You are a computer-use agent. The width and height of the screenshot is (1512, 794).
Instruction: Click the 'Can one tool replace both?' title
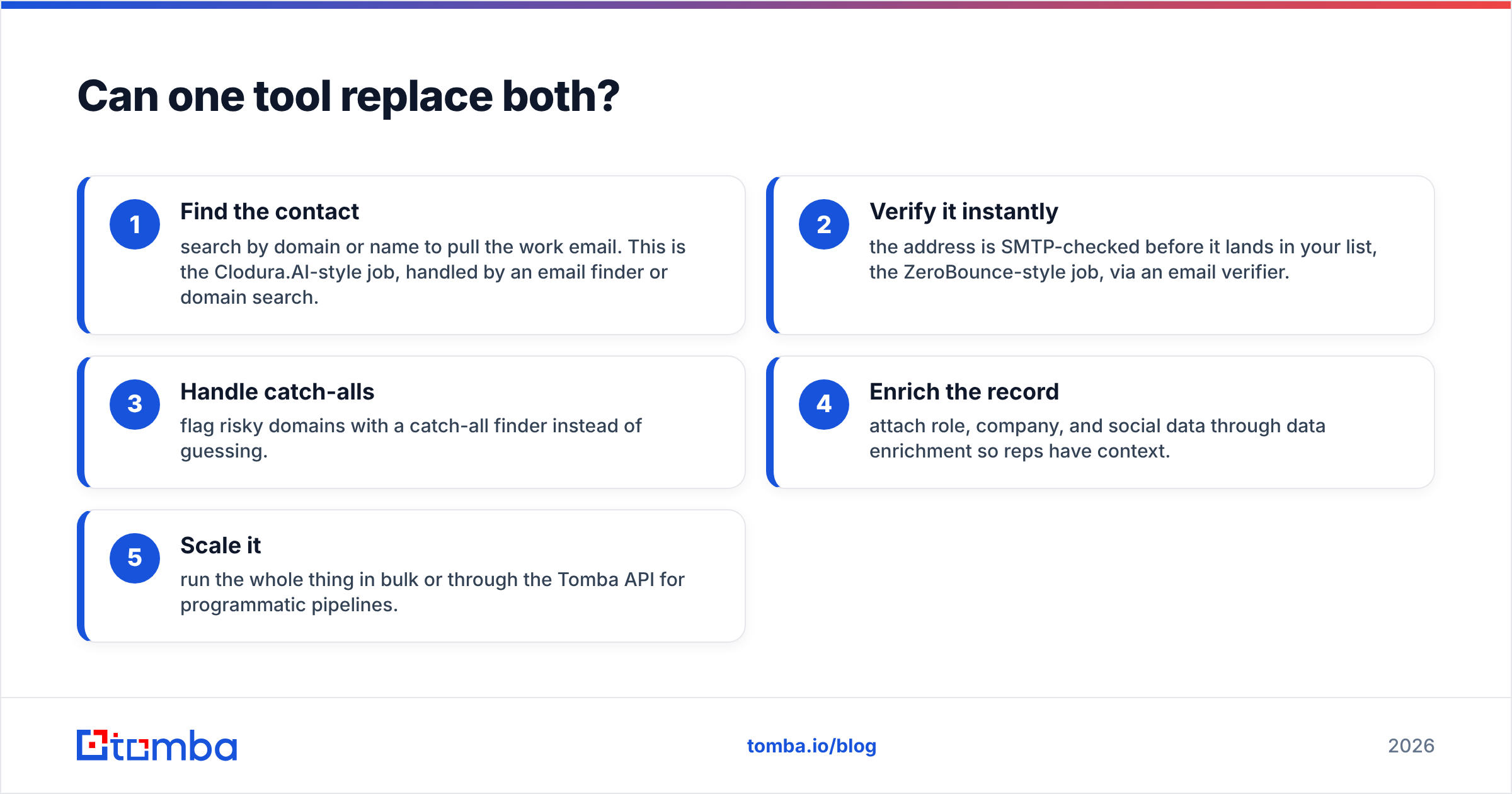tap(348, 96)
